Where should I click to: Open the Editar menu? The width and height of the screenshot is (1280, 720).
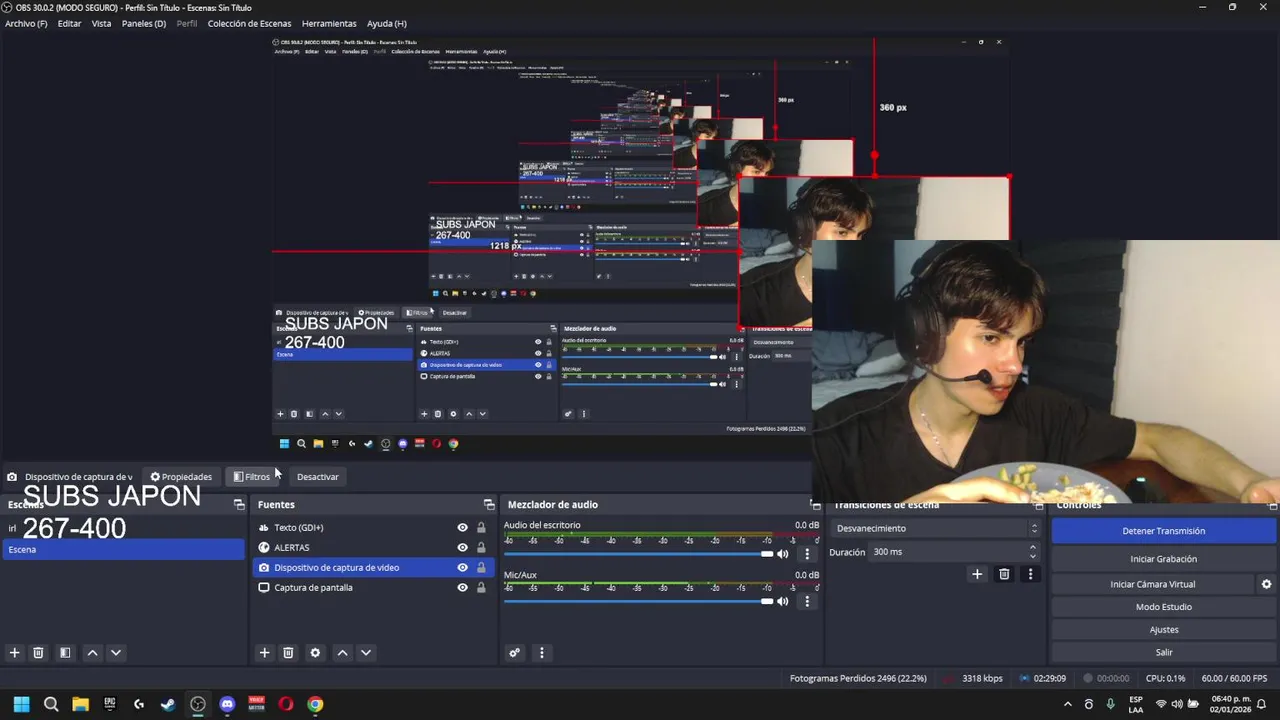click(69, 23)
